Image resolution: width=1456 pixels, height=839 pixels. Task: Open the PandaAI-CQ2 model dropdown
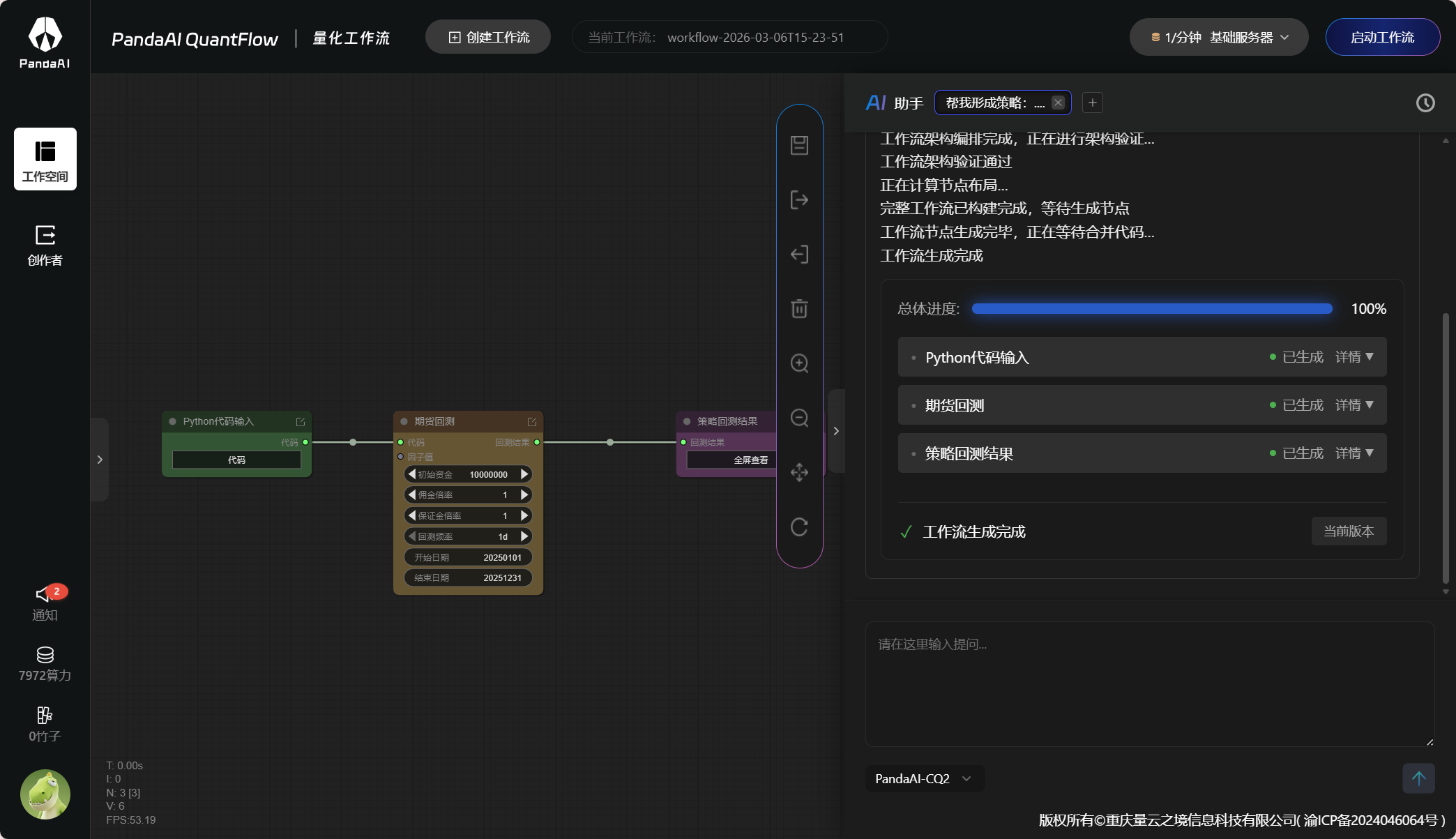pos(924,778)
